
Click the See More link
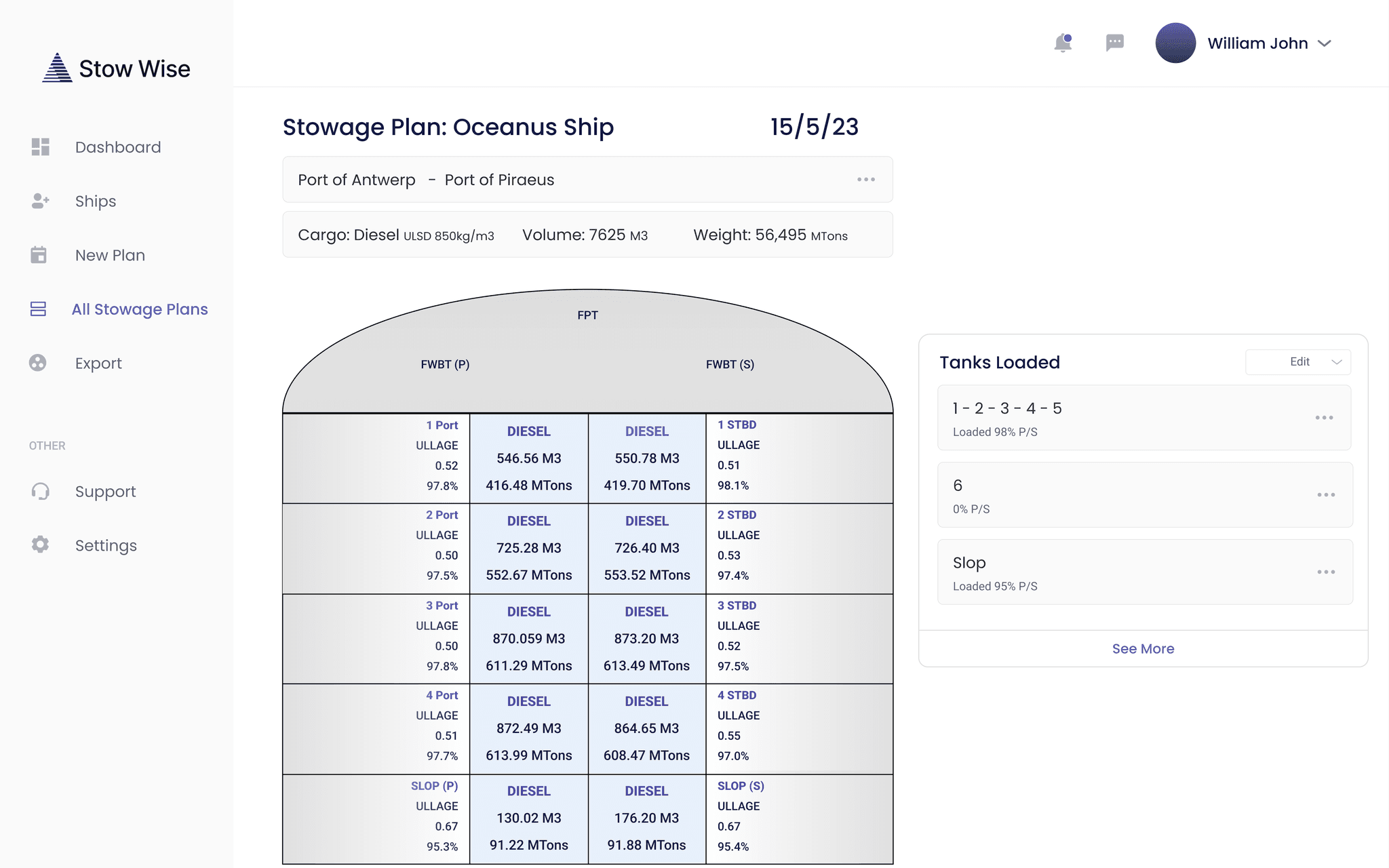[x=1143, y=648]
